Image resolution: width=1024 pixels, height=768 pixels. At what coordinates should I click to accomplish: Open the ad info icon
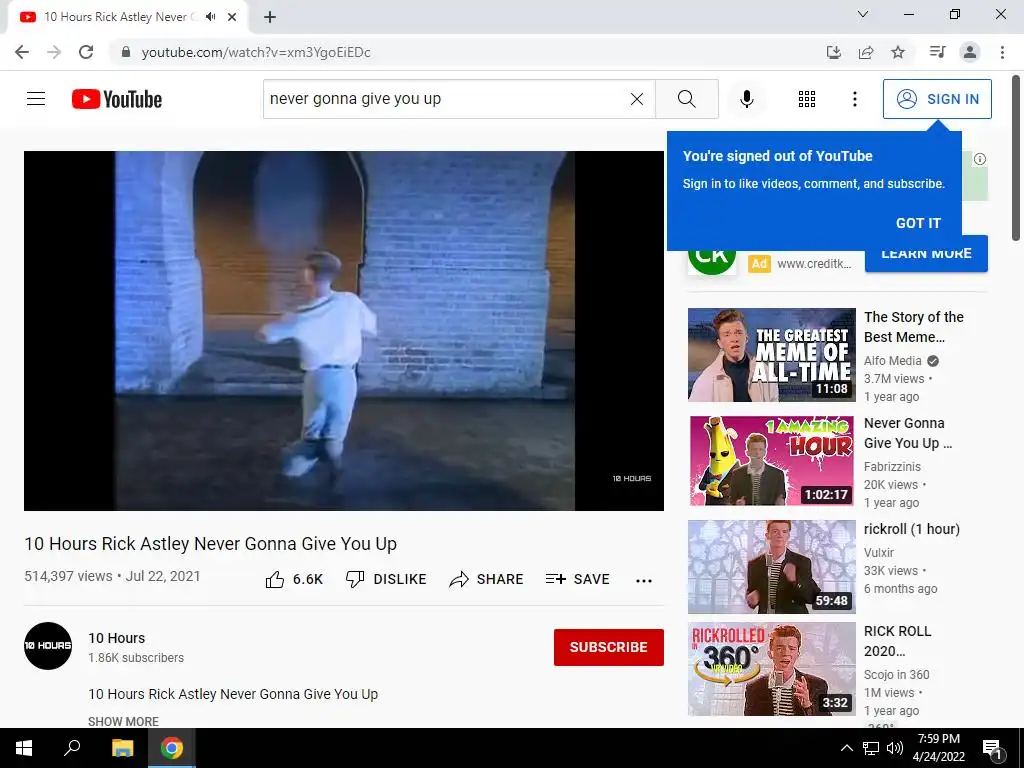pyautogui.click(x=980, y=159)
